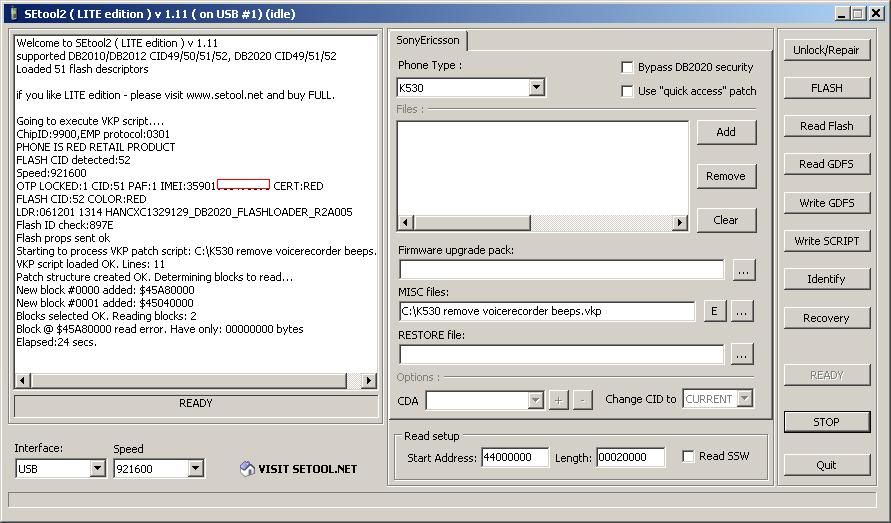Click log line "New block #0001 added: $45040000"

point(105,303)
